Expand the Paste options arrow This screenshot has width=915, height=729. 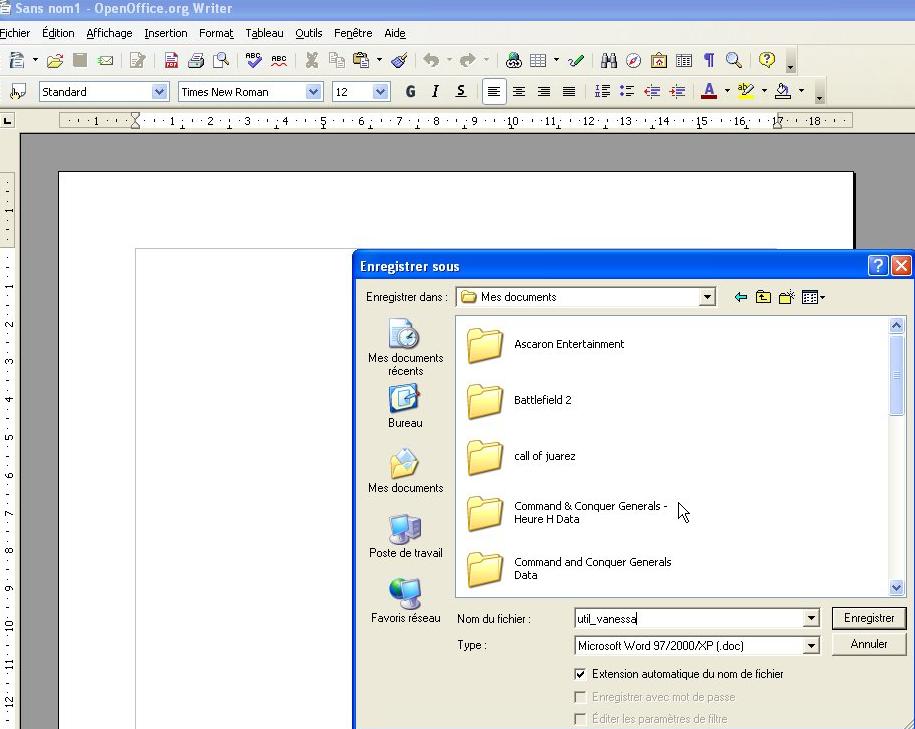point(379,60)
